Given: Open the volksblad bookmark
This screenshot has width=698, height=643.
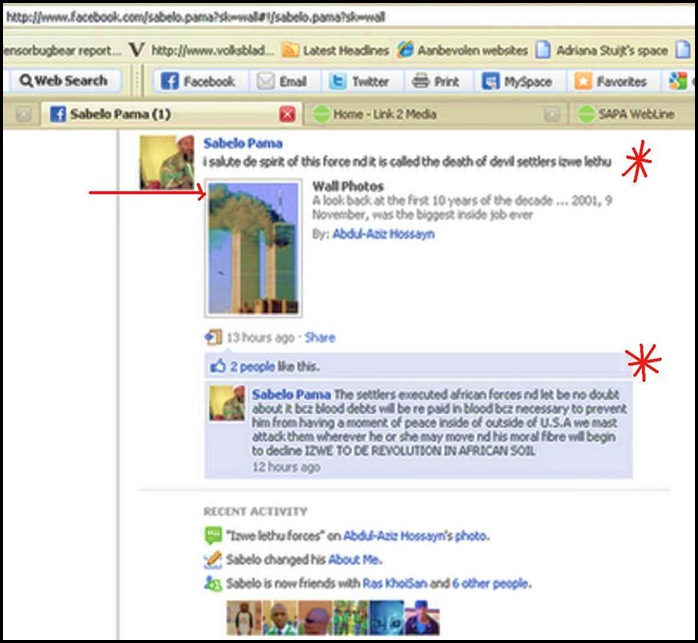Looking at the screenshot, I should 202,50.
